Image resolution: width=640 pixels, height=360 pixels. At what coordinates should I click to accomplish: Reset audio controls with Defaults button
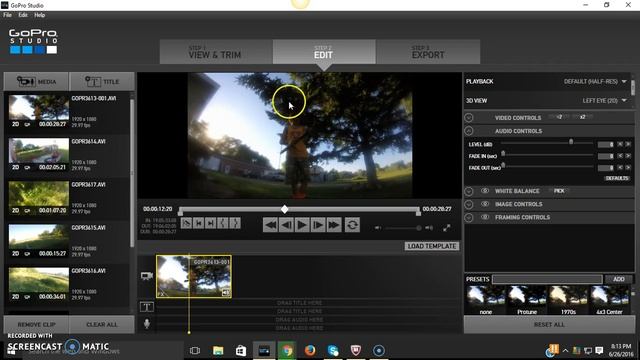[x=617, y=178]
